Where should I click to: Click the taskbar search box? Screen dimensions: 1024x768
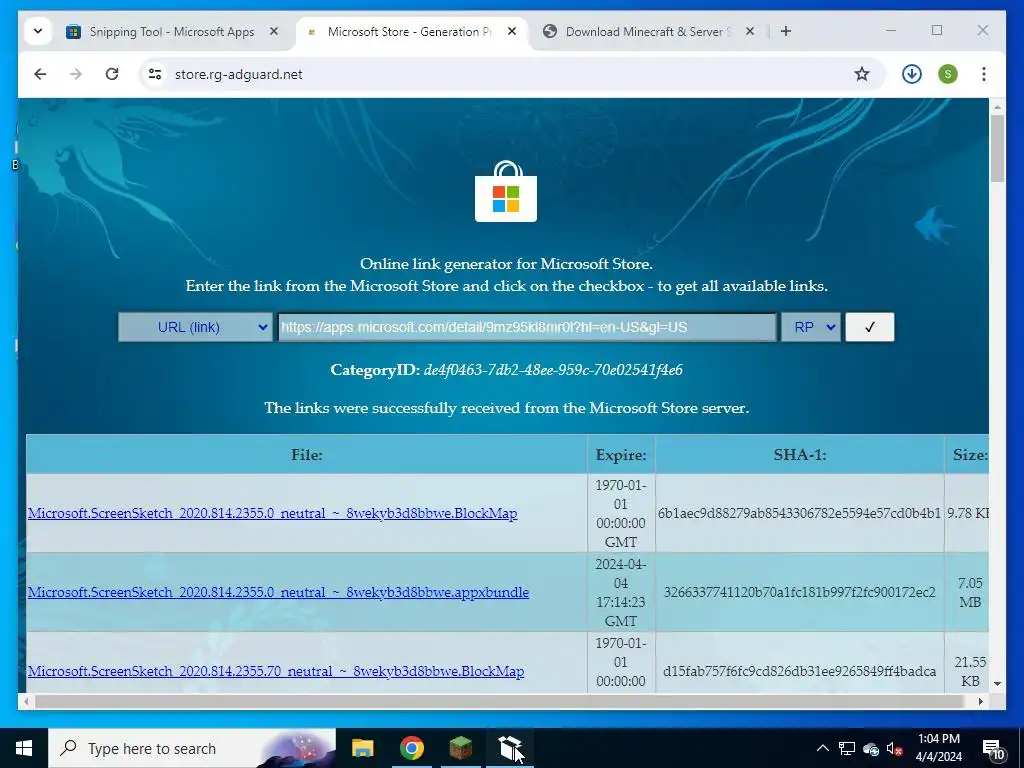[192, 748]
